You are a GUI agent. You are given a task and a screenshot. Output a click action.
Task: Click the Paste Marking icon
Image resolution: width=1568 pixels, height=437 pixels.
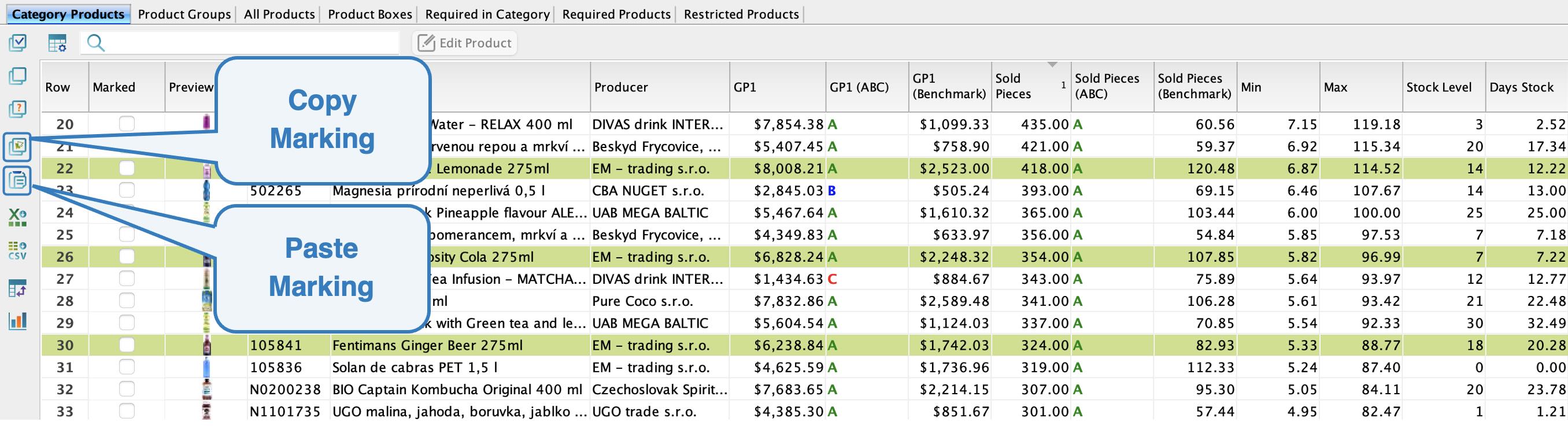(x=17, y=180)
